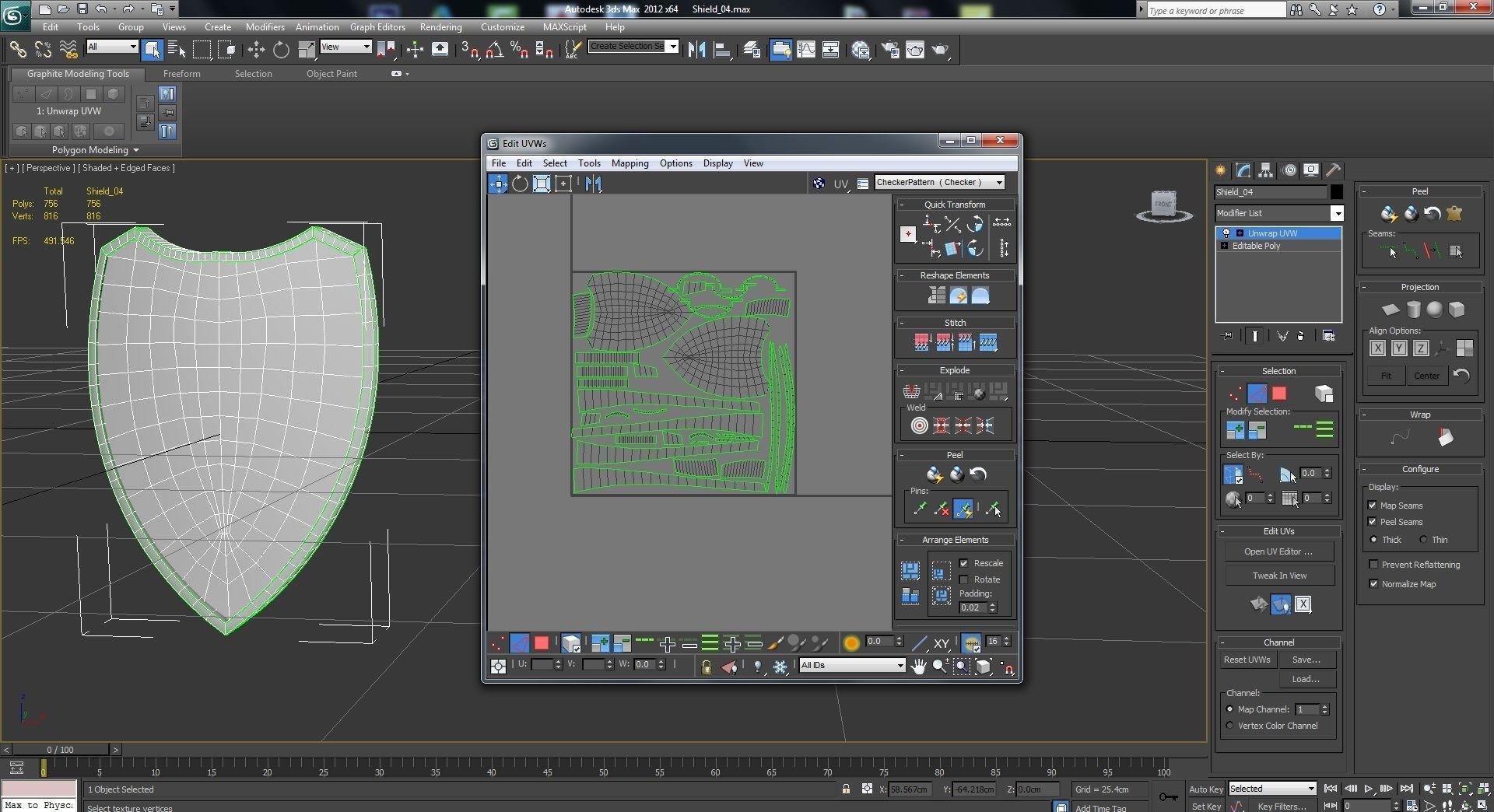Click the Zoom magnifier icon in Edit UVWs
Screen dimensions: 1494x812
[x=940, y=667]
